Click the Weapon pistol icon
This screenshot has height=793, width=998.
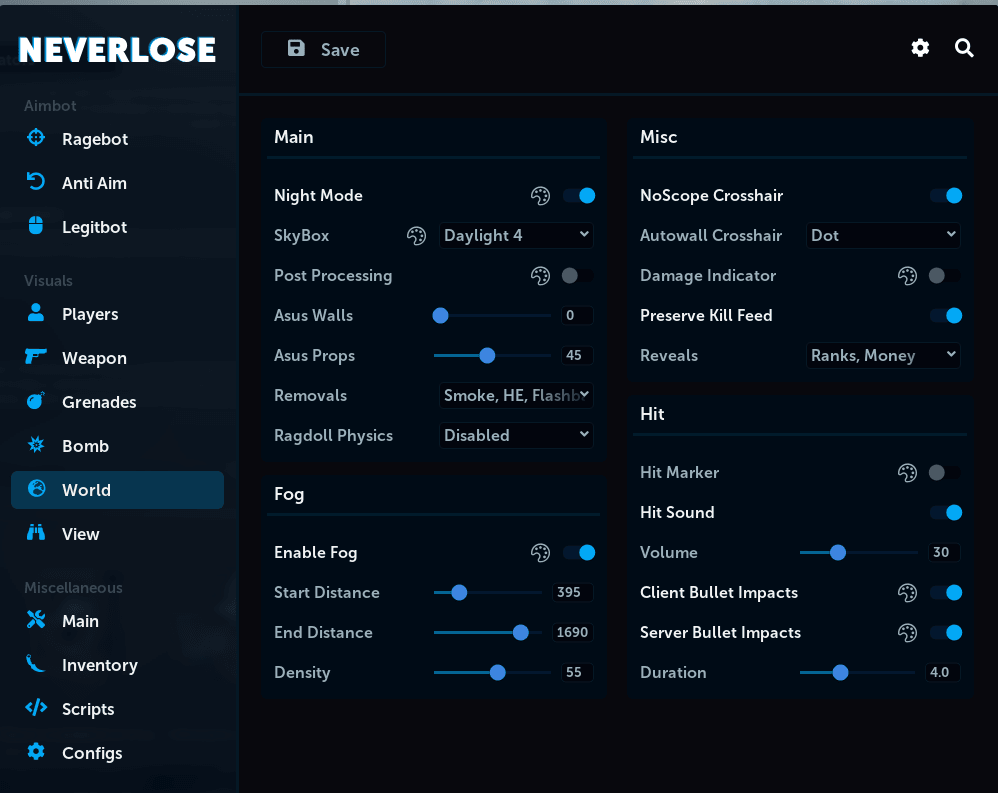pyautogui.click(x=36, y=356)
